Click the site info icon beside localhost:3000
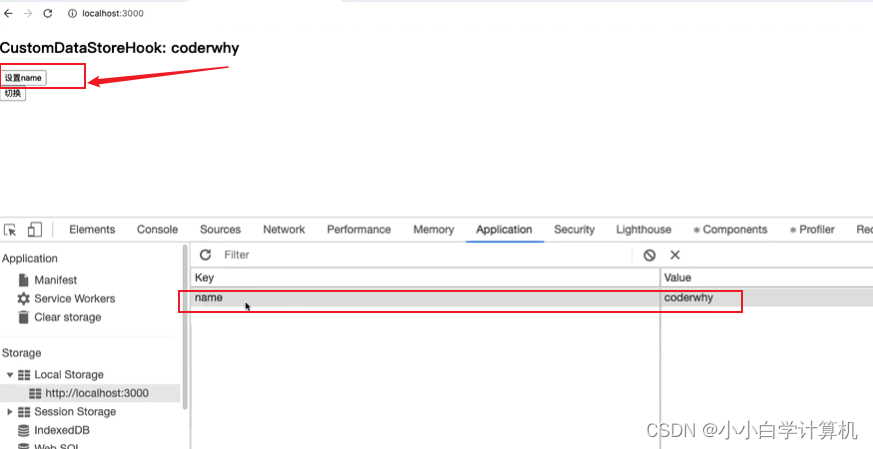 72,13
